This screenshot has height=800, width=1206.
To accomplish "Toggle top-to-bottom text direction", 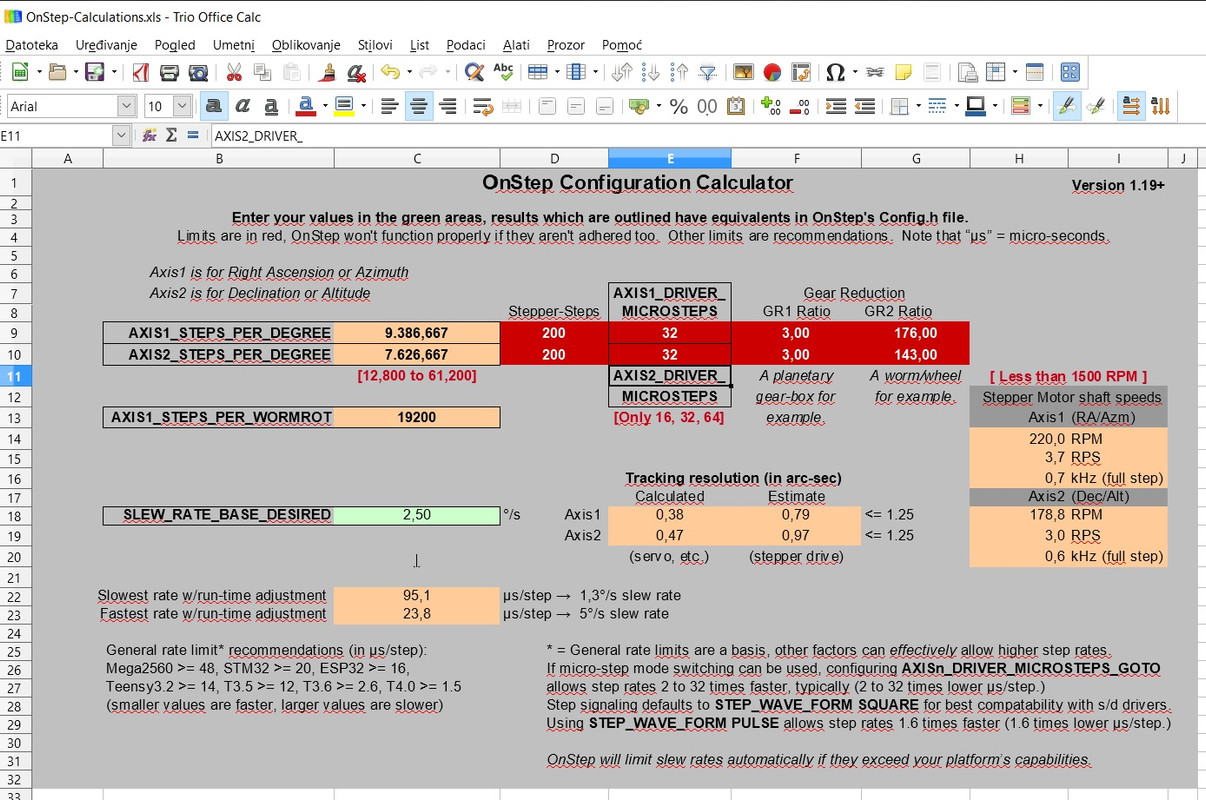I will click(x=1161, y=106).
